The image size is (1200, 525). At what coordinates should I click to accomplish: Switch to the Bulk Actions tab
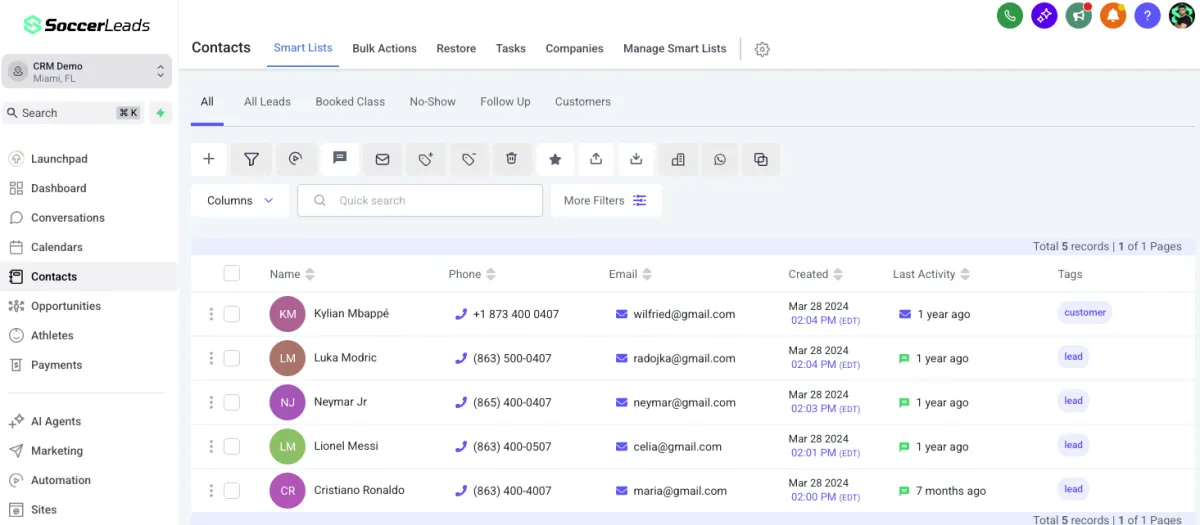coord(384,49)
